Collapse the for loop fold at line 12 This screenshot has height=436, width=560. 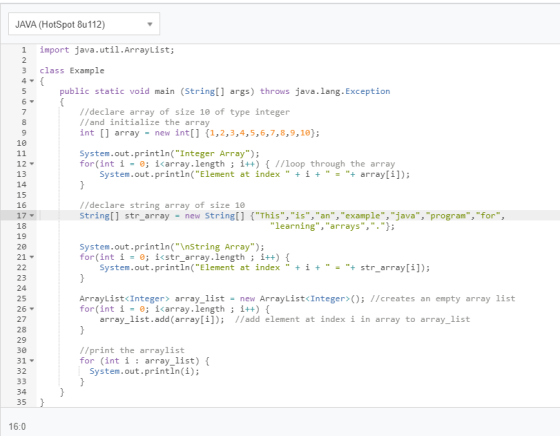point(32,164)
